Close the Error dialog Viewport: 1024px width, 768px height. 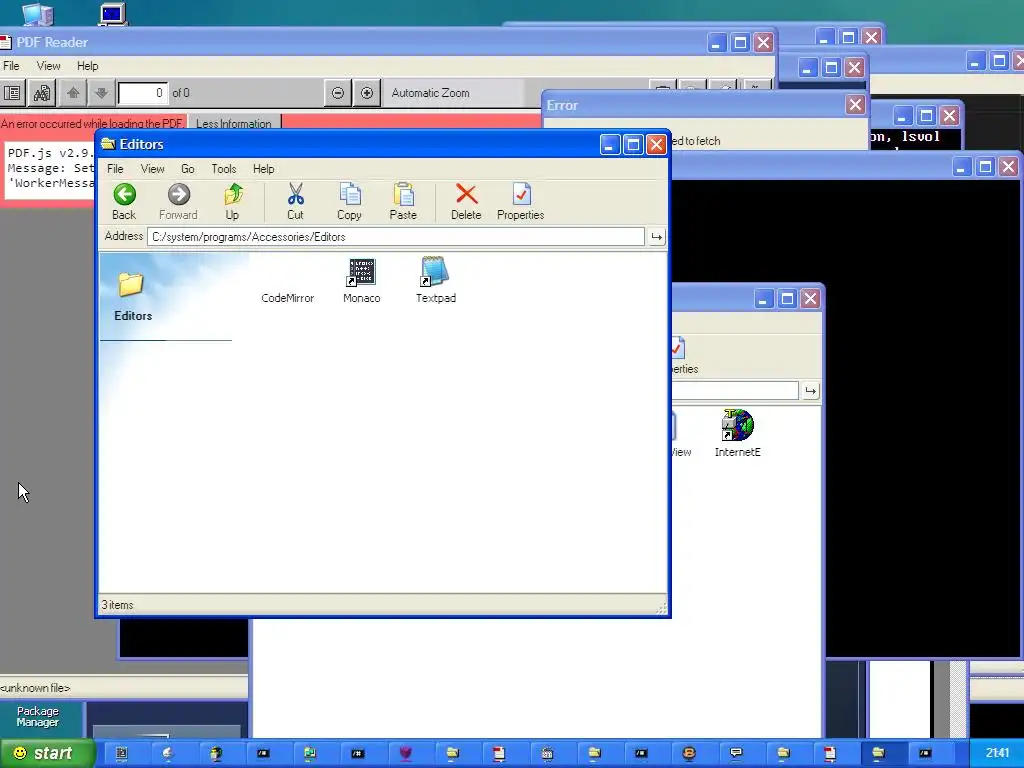coord(856,105)
